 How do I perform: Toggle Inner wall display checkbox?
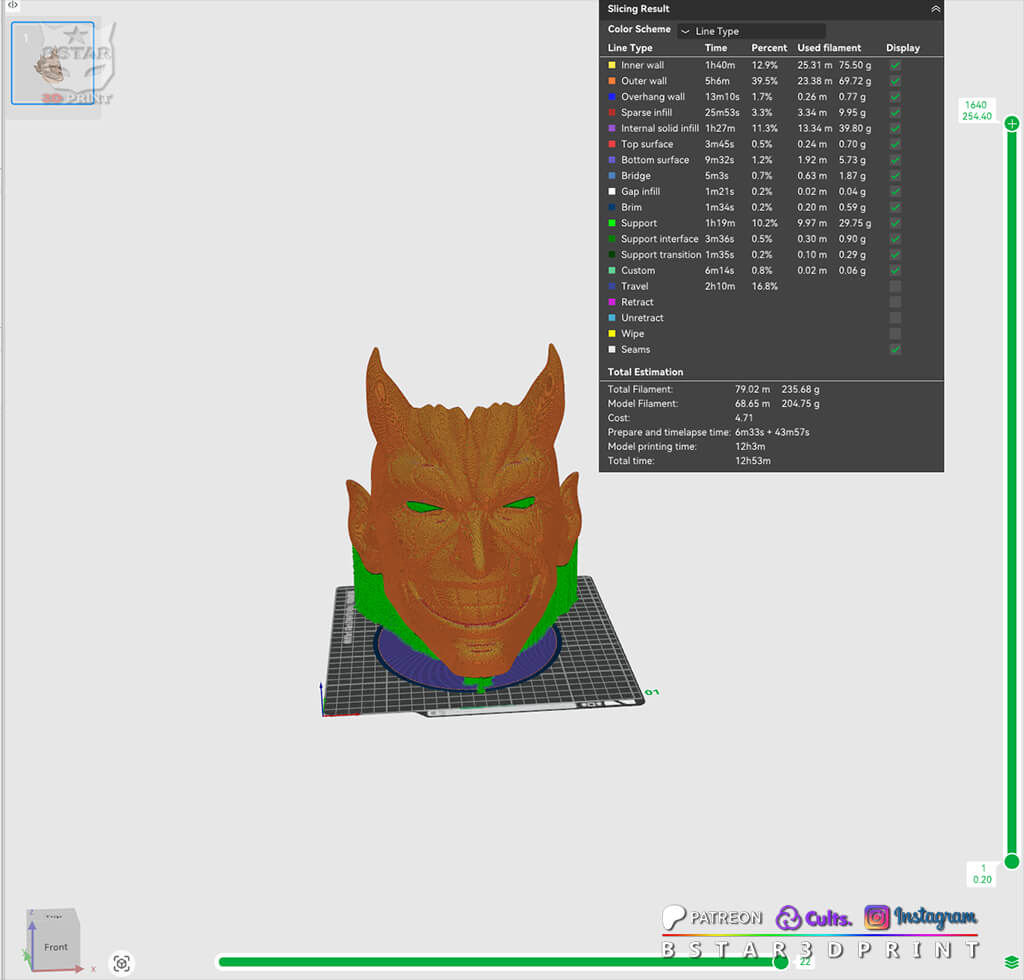coord(895,65)
